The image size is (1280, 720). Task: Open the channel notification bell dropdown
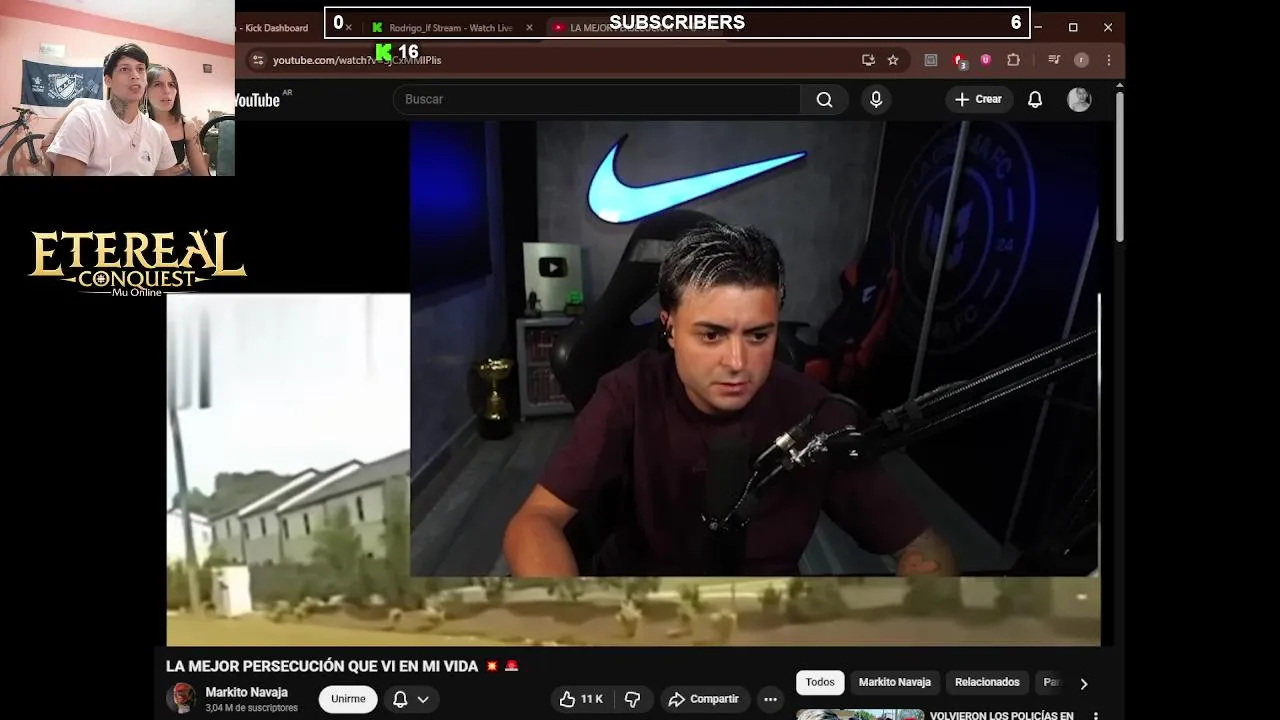[411, 699]
